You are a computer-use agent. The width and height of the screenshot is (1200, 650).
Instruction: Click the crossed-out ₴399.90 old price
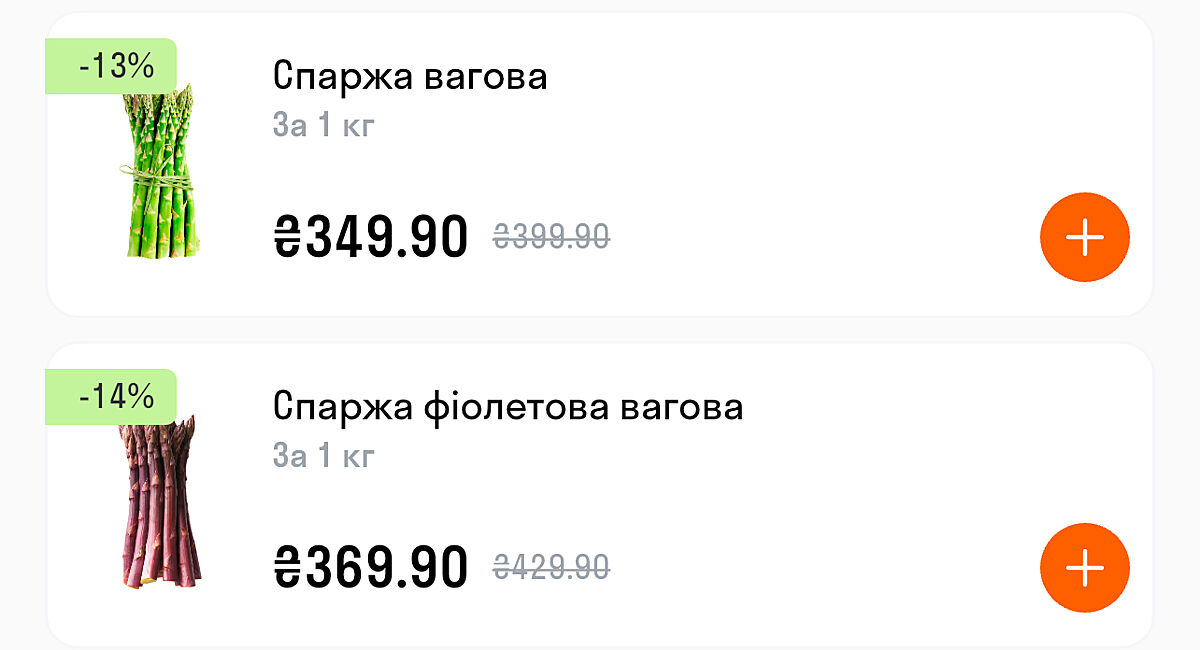pos(551,237)
